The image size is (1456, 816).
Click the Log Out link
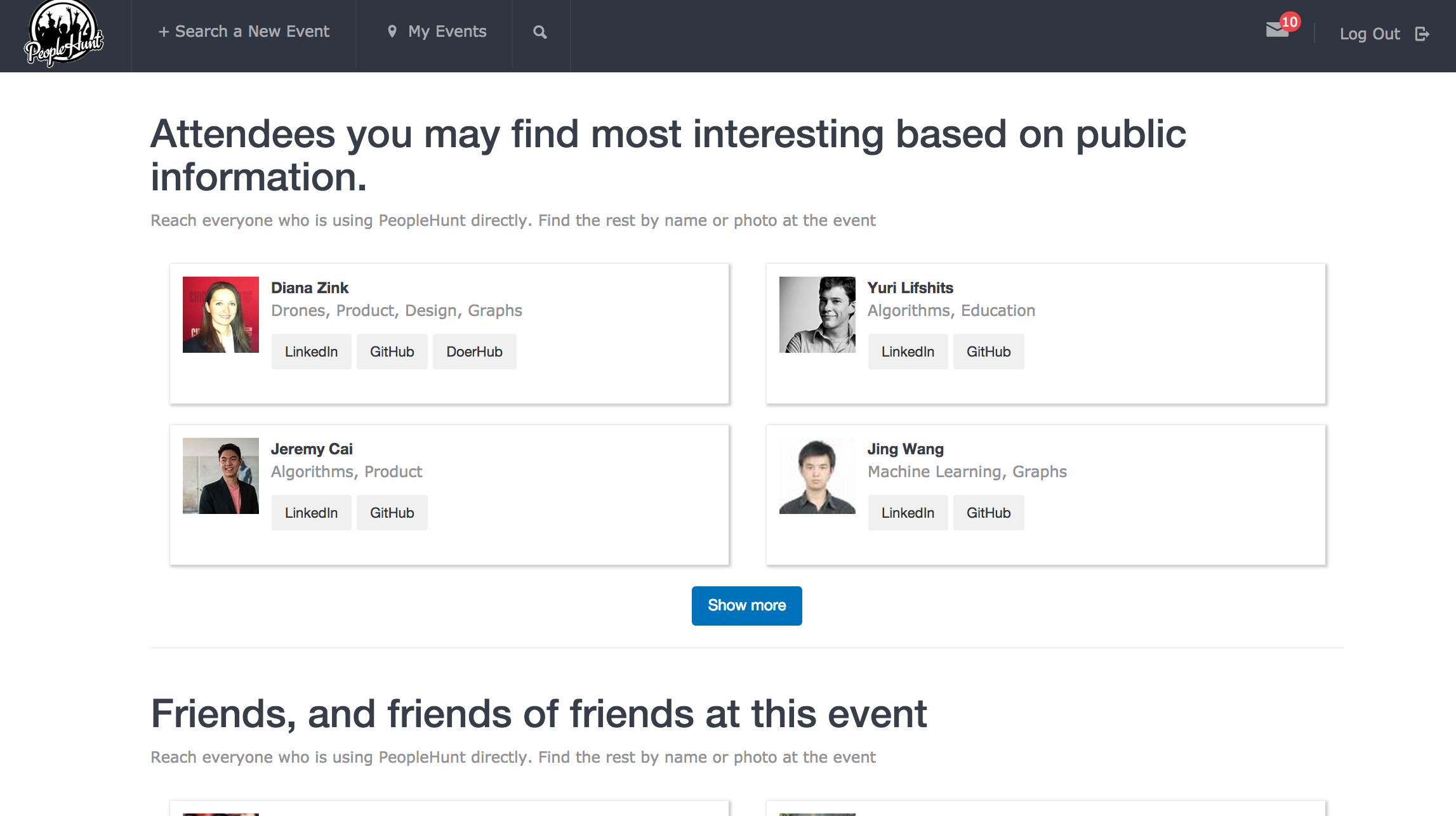click(1370, 34)
